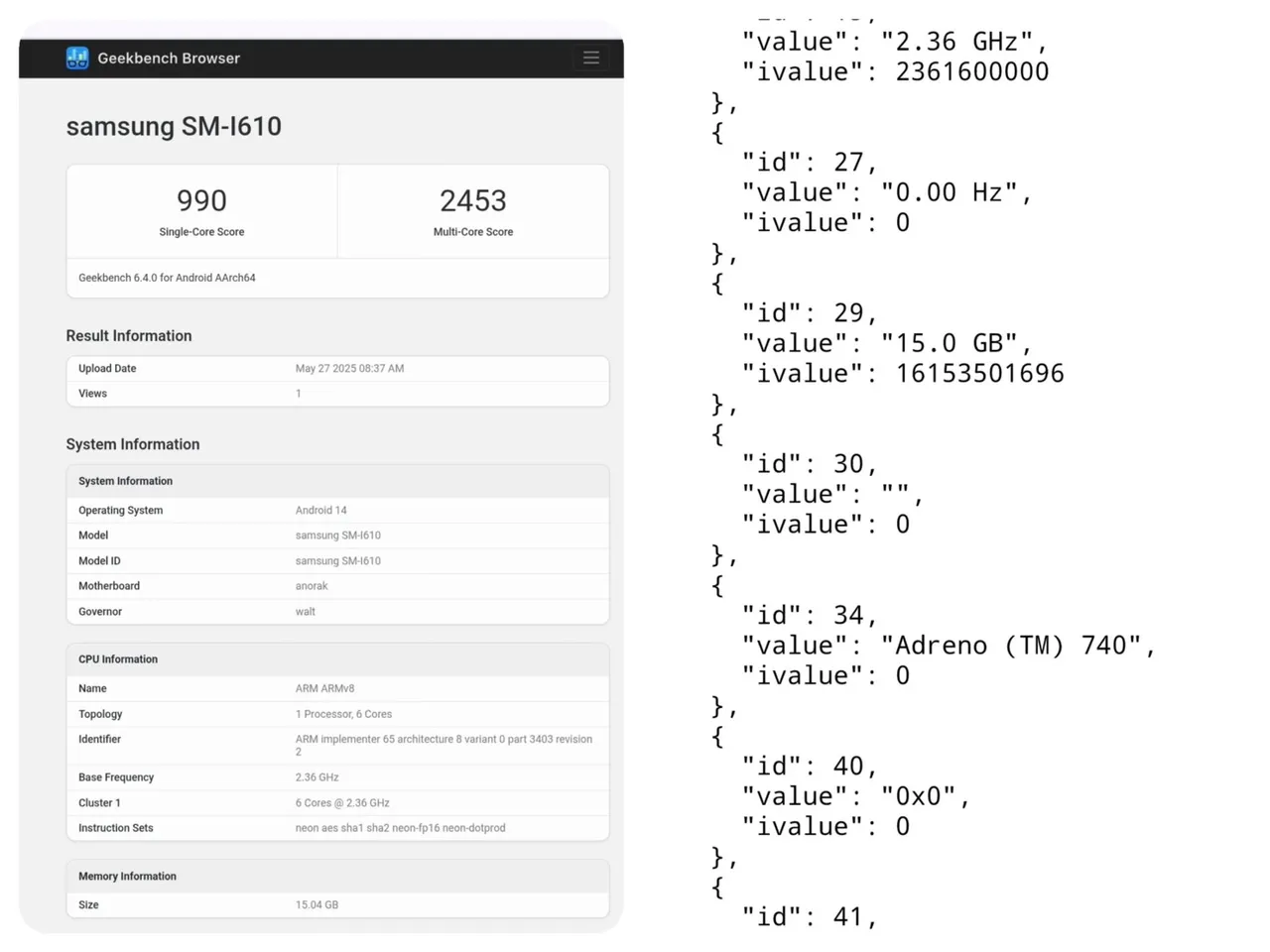Open the hamburger navigation menu
This screenshot has width=1270, height=952.
click(591, 58)
